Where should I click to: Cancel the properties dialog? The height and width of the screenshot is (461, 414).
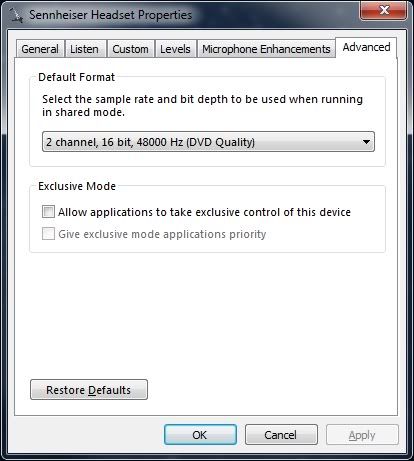coord(281,435)
